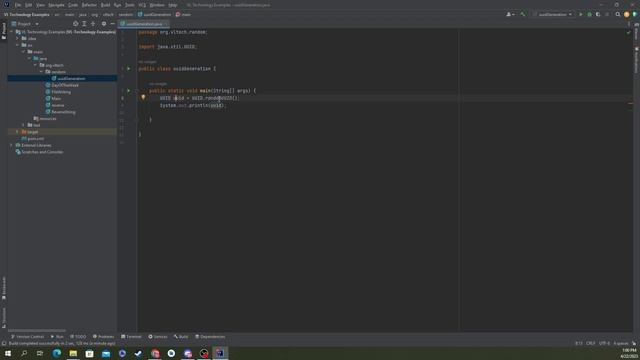This screenshot has height=360, width=640.
Task: Open the TODO tool window
Action: pos(78,337)
